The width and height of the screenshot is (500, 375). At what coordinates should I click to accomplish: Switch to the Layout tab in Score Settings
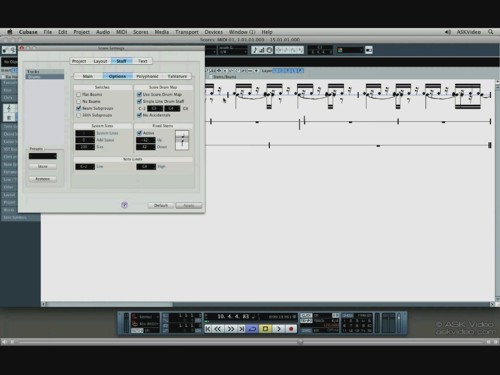click(100, 61)
